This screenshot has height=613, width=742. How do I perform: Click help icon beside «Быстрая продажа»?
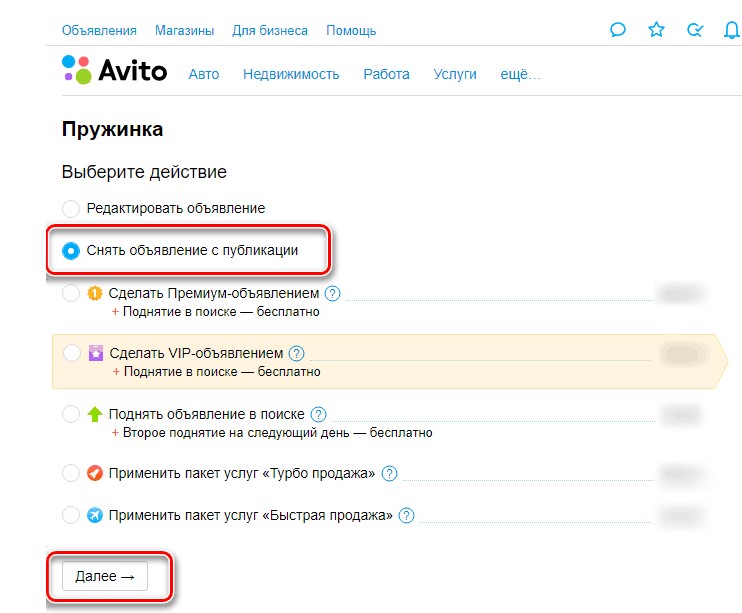click(406, 515)
